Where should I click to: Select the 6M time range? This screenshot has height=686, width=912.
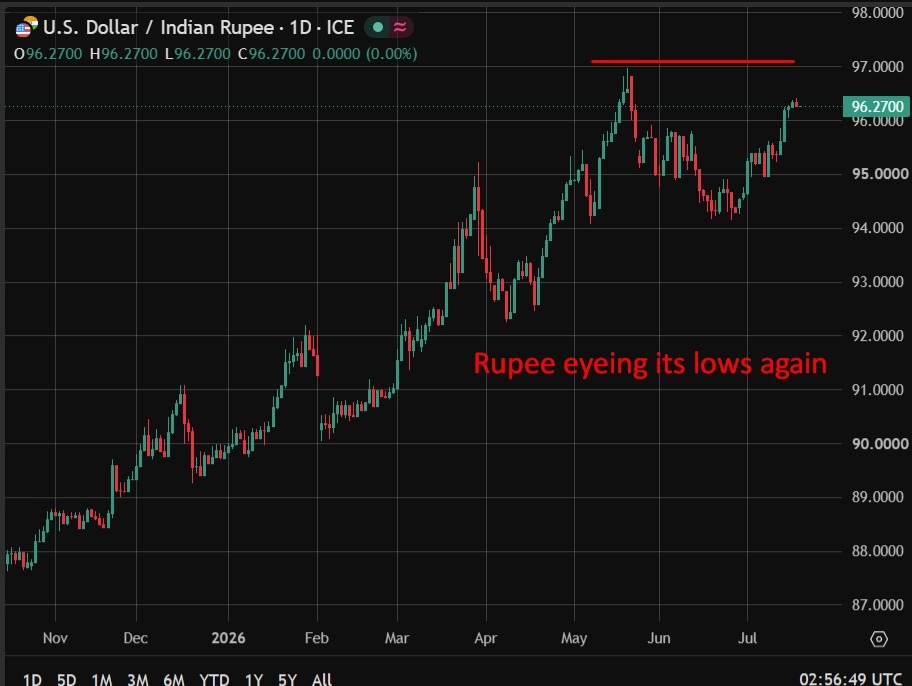click(x=174, y=679)
